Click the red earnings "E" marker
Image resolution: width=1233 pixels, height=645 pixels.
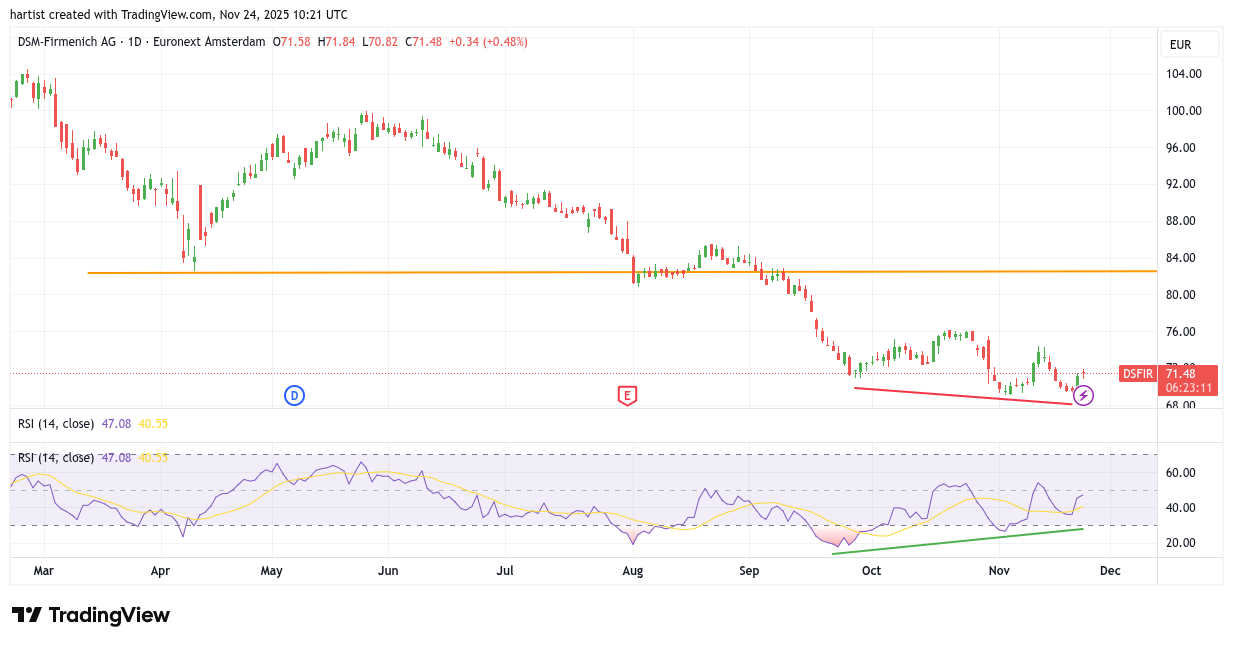click(627, 395)
